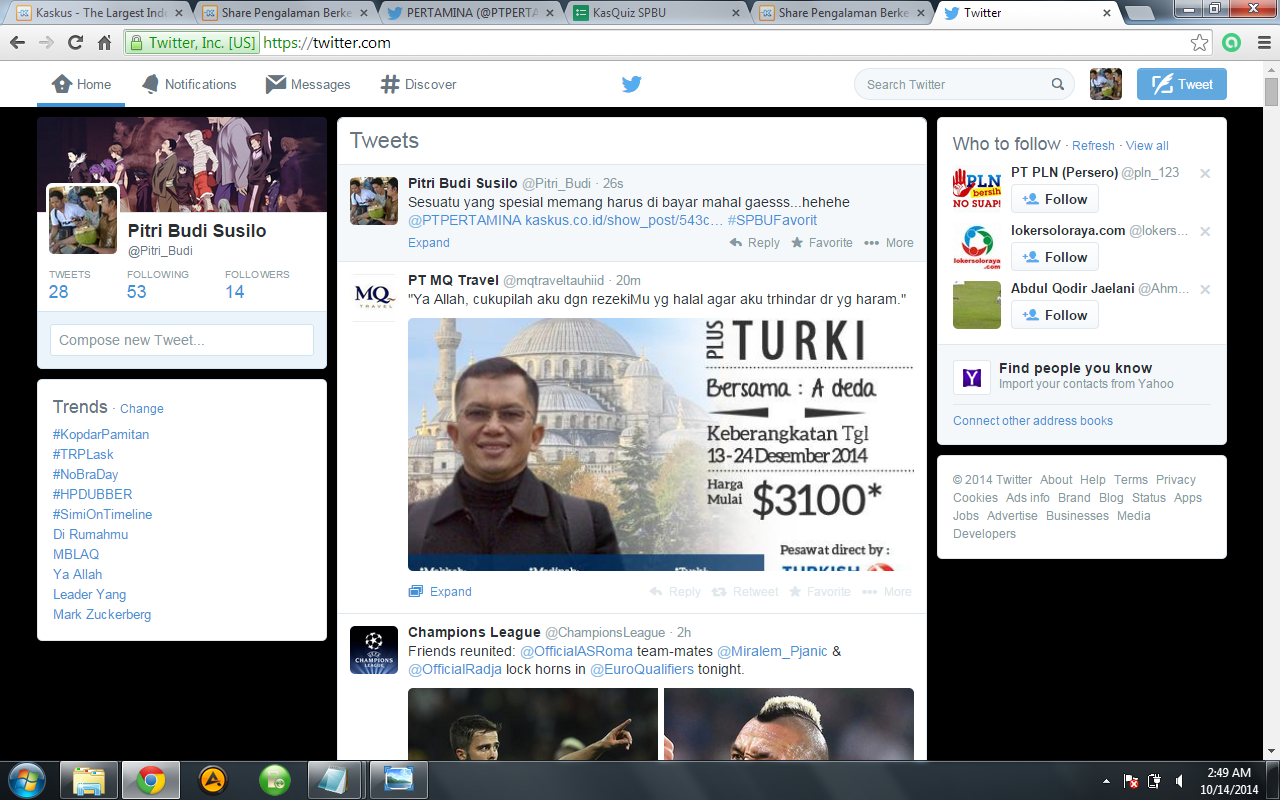
Task: Click the Compose new Tweet box
Action: pyautogui.click(x=182, y=340)
